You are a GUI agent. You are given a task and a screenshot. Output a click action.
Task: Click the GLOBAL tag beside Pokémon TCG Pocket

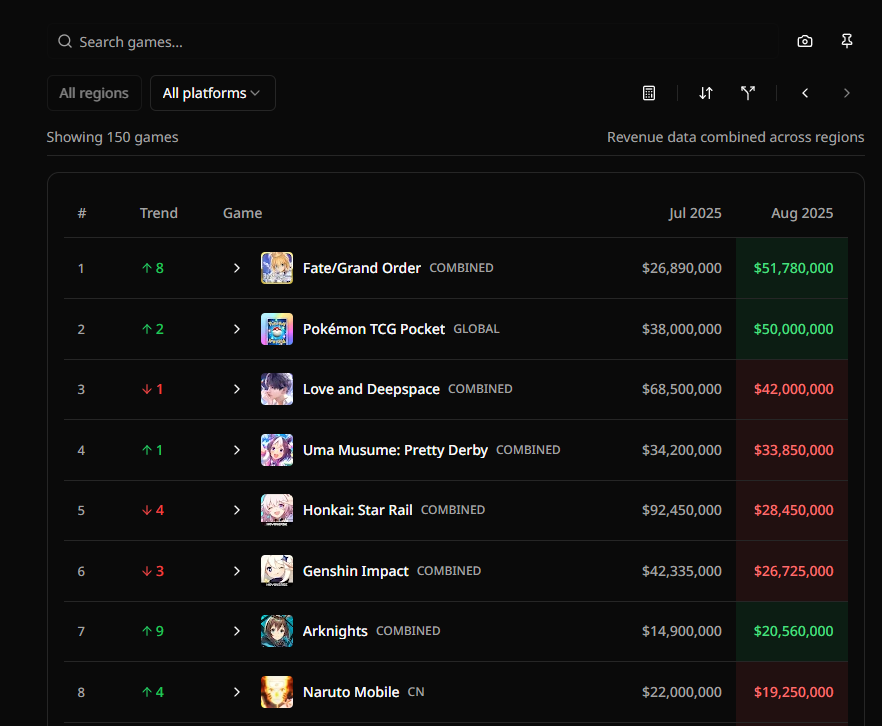(476, 329)
